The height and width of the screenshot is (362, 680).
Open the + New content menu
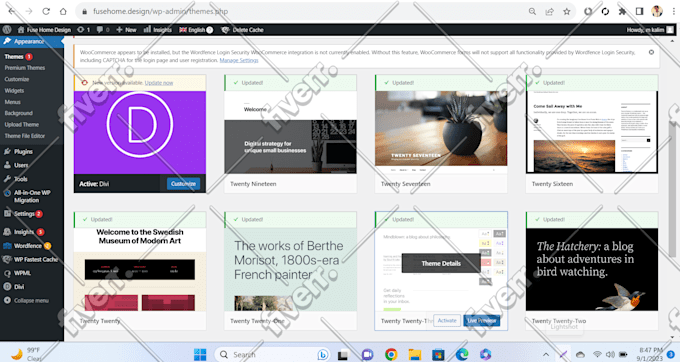click(x=126, y=29)
